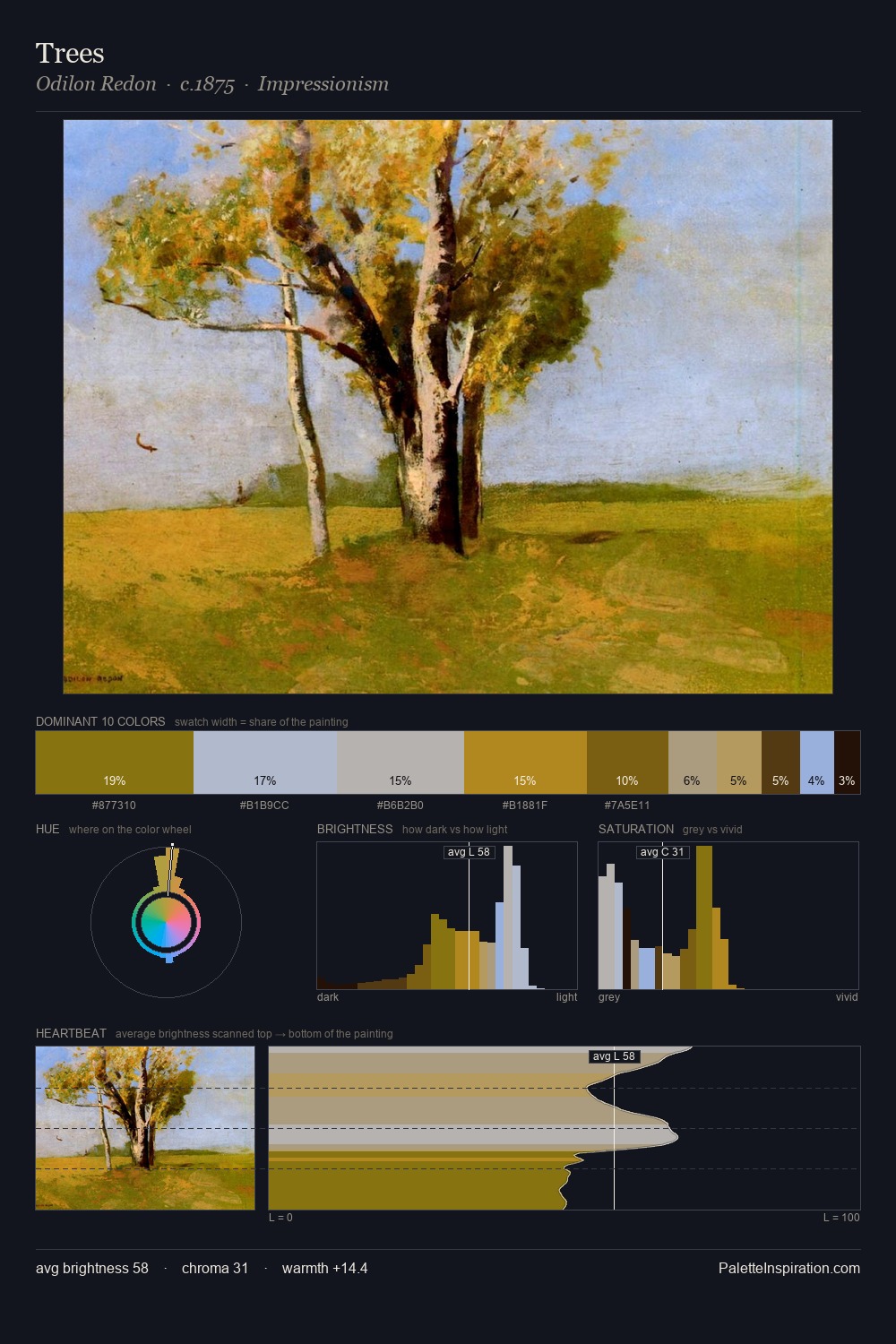Click the hue color wheel
The image size is (896, 1344).
[x=166, y=922]
